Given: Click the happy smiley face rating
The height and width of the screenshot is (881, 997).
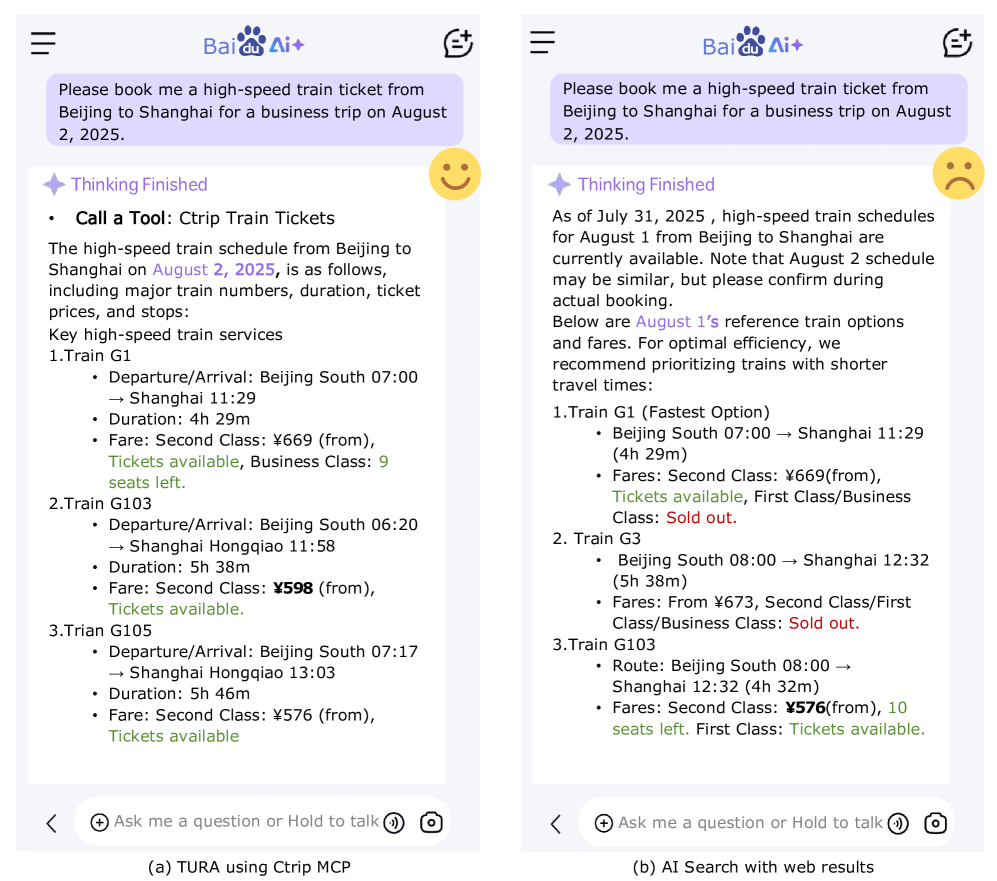Looking at the screenshot, I should pyautogui.click(x=455, y=174).
